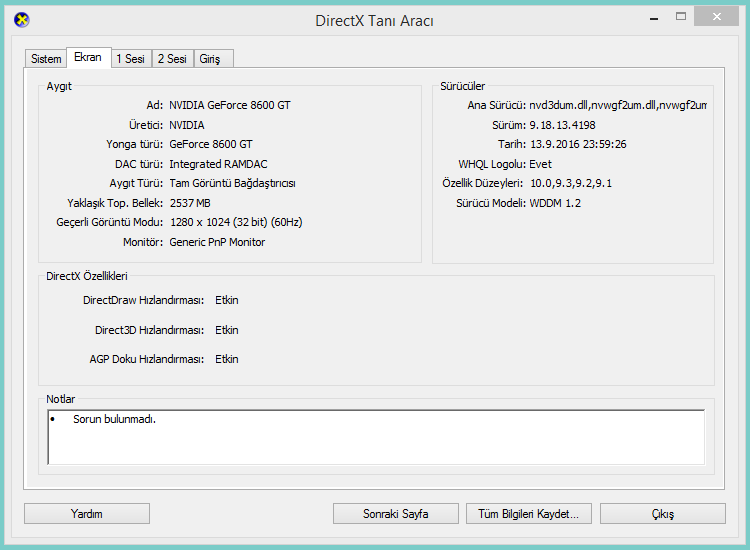
Task: Click the DirectX Tanı Aracı window title
Action: pos(375,21)
